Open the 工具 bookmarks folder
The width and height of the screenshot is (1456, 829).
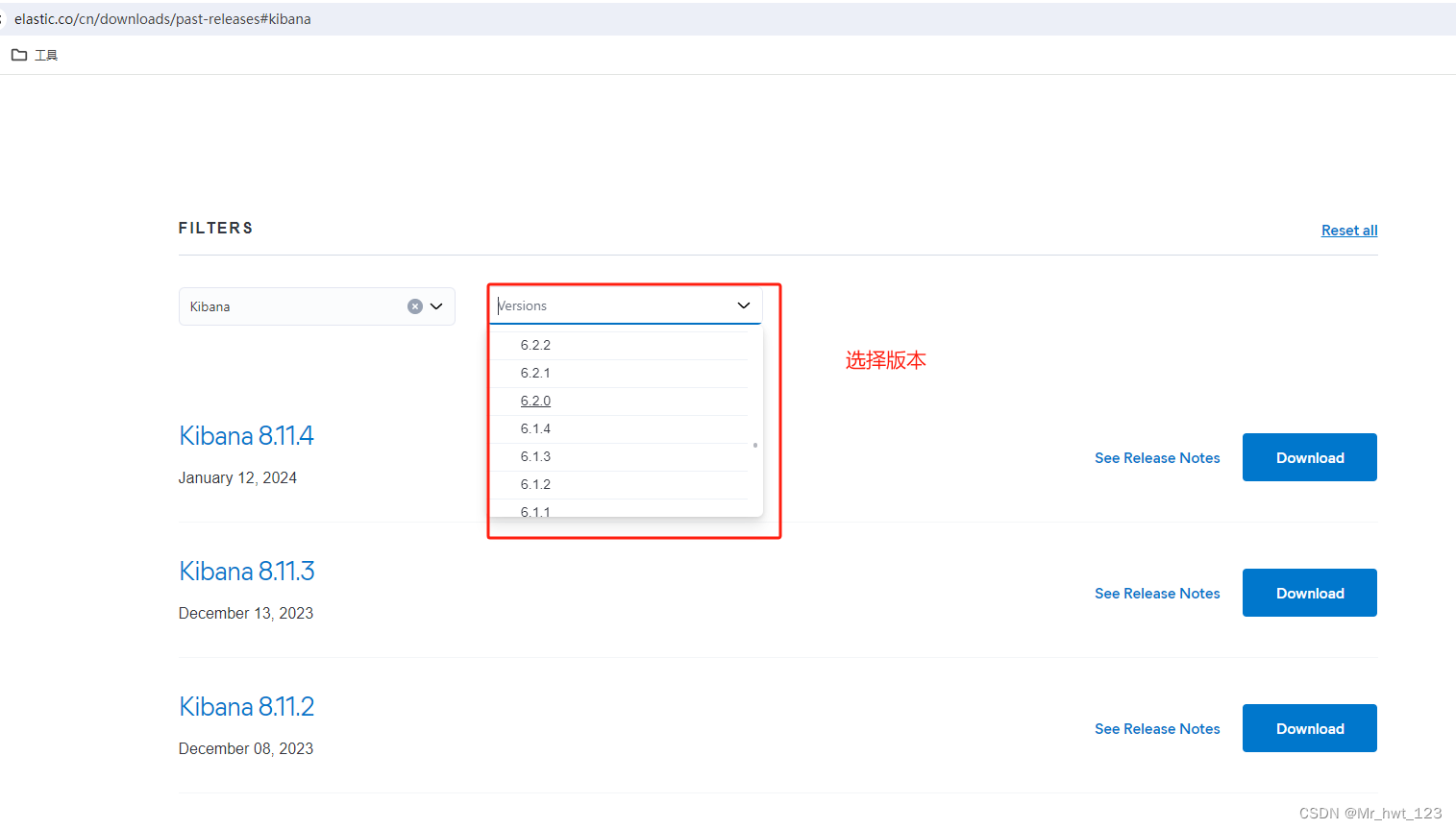pos(35,55)
